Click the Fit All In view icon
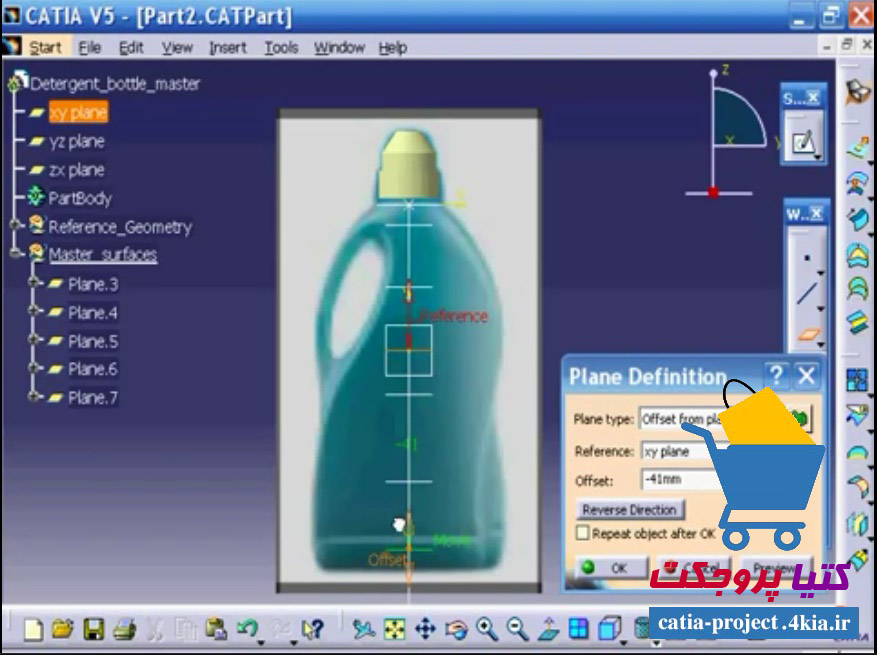This screenshot has height=655, width=877. coord(395,629)
